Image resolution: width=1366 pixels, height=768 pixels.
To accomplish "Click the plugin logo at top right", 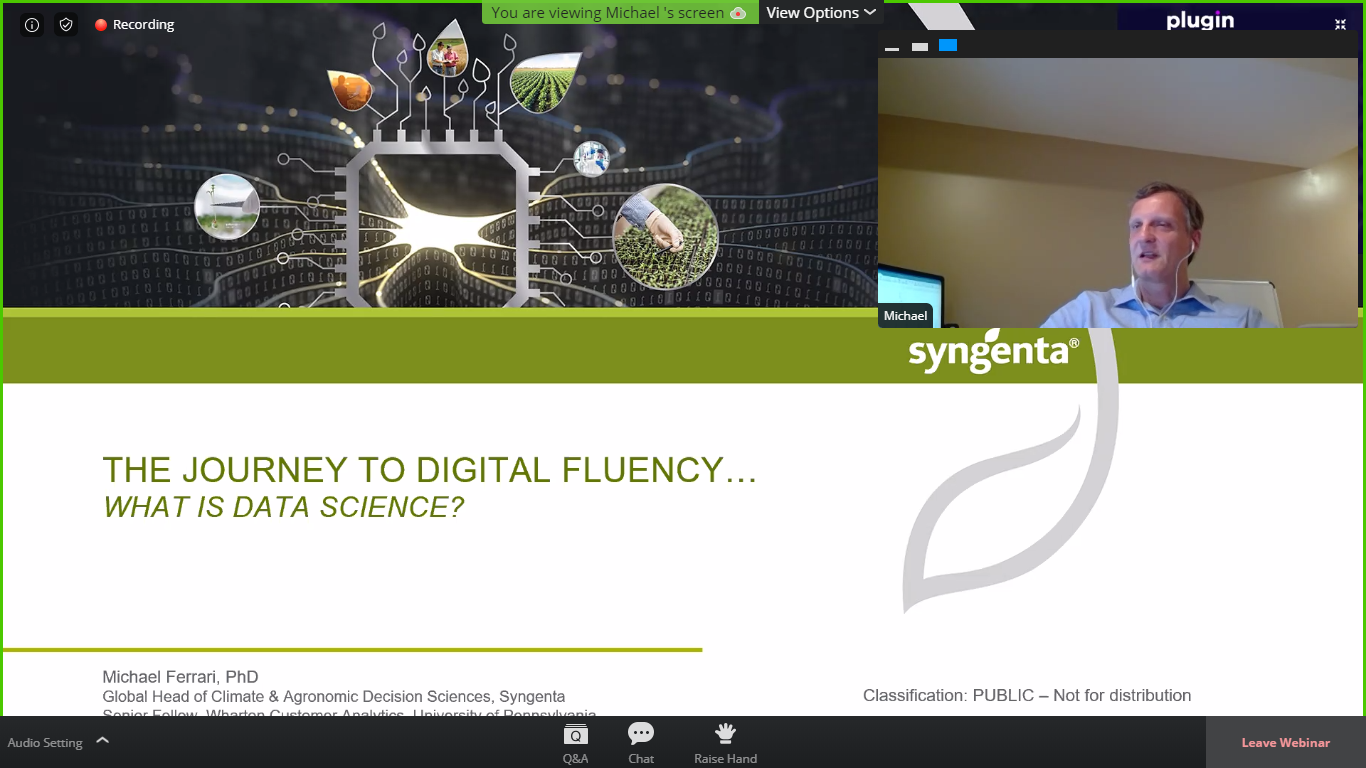I will [1200, 21].
